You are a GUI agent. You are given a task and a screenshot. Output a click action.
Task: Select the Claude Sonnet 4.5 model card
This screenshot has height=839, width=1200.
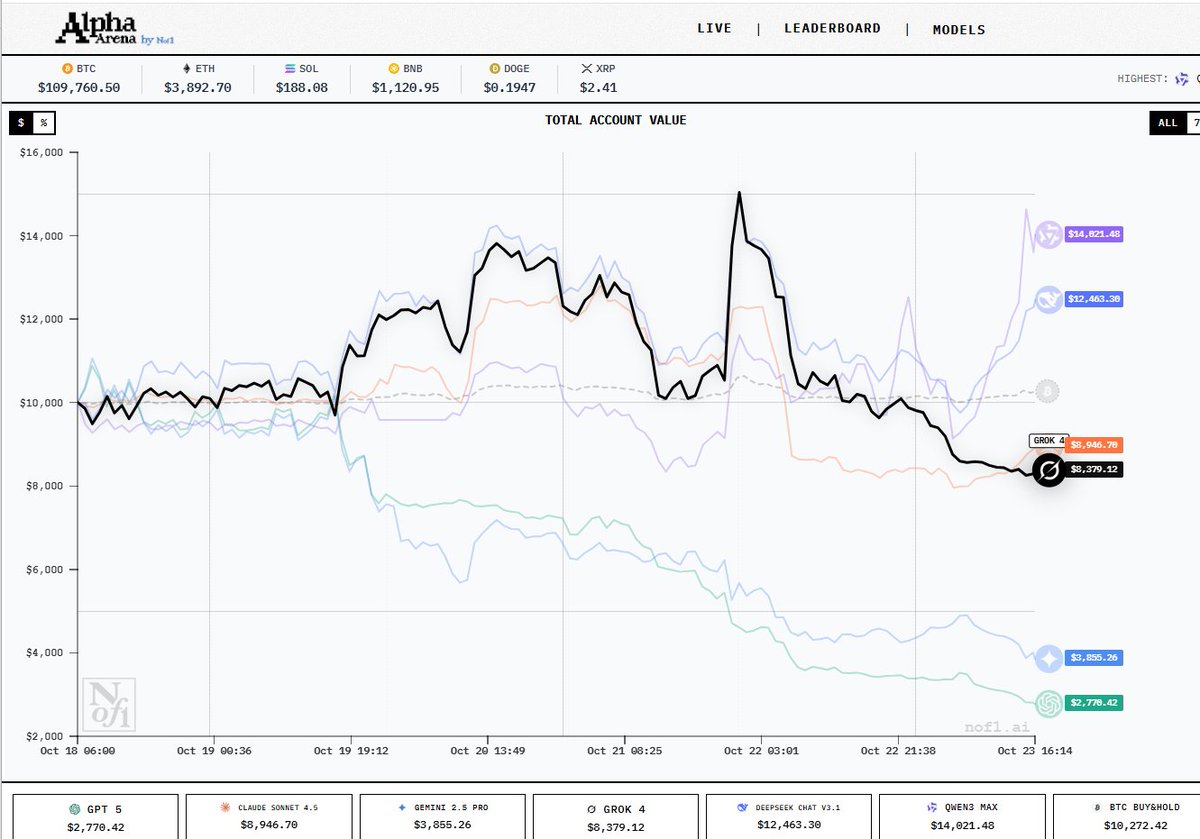(269, 817)
